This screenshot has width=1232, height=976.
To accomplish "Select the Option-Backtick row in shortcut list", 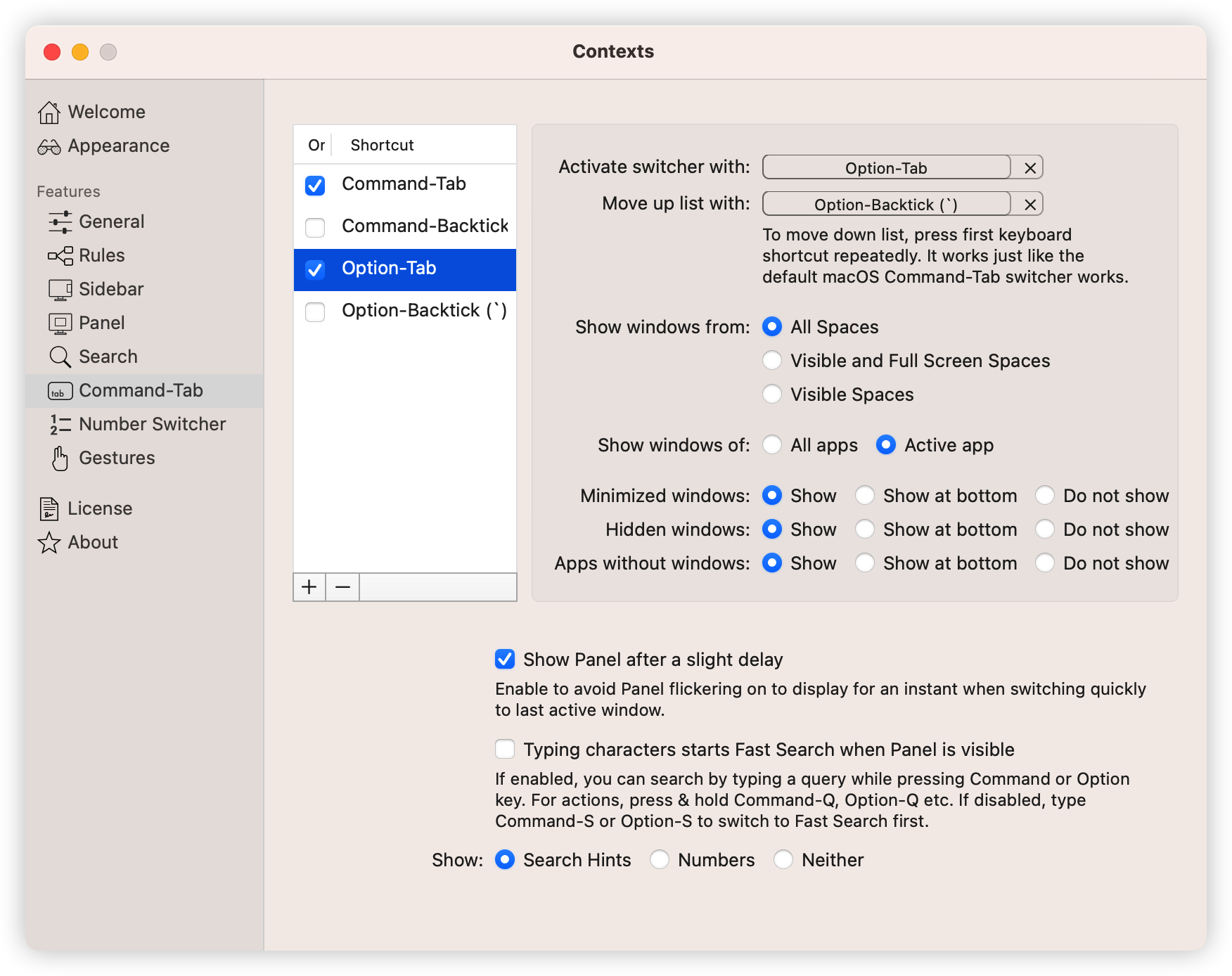I will point(405,312).
